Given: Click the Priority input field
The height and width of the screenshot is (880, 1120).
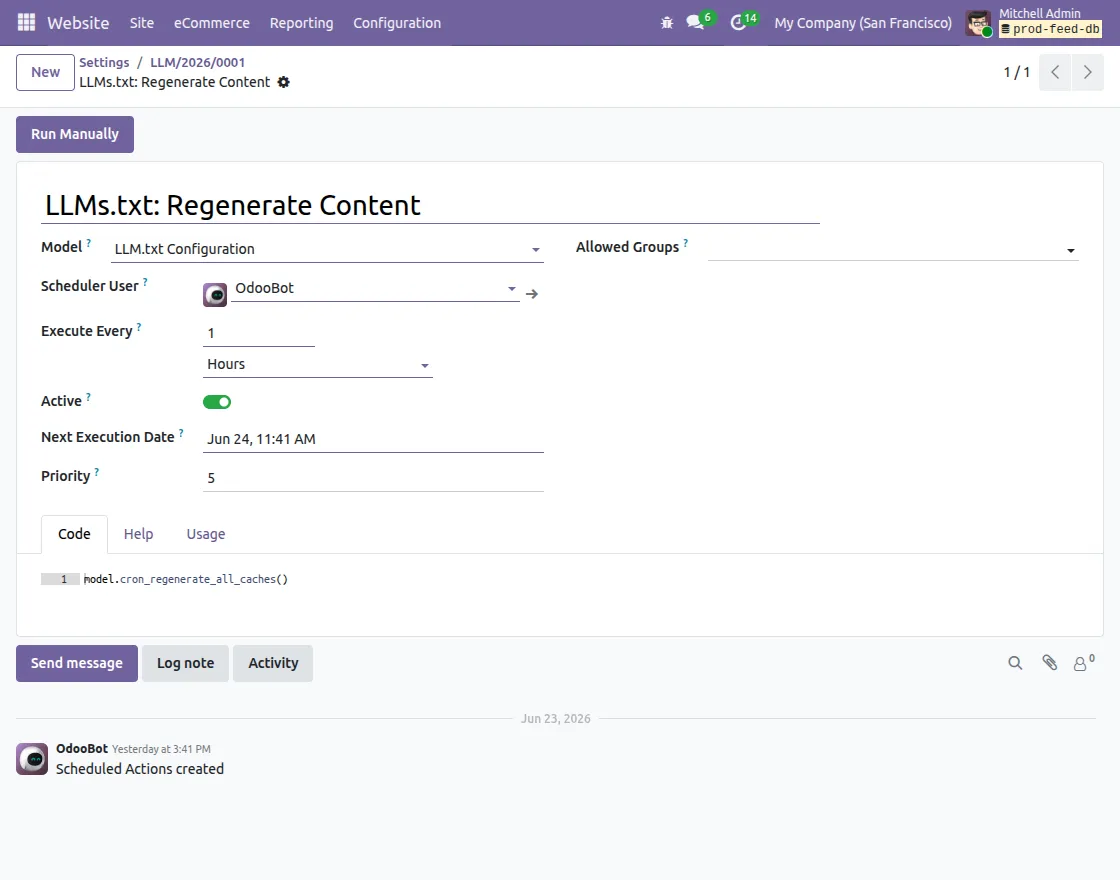Looking at the screenshot, I should (374, 478).
